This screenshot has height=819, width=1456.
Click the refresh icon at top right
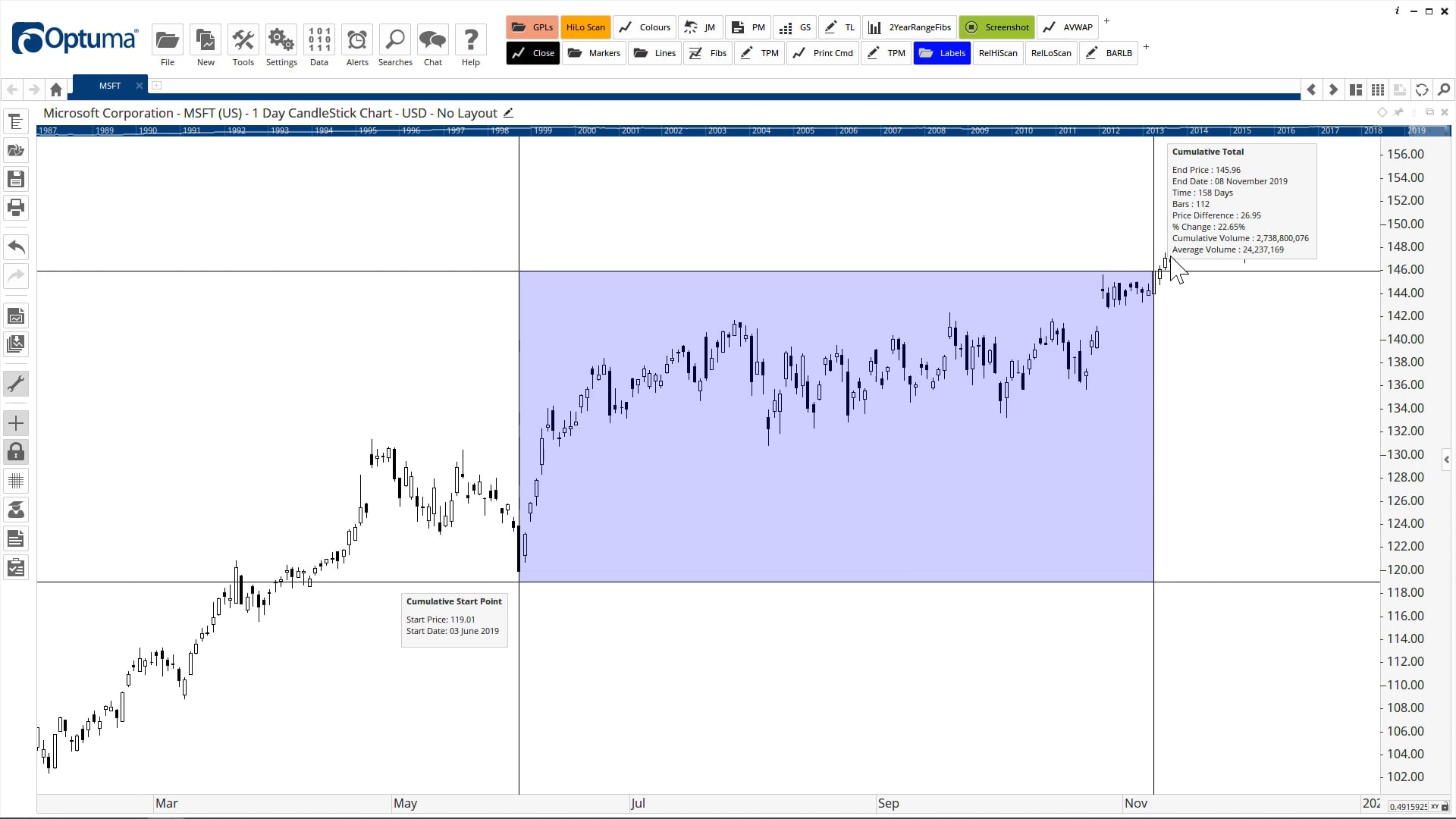point(1422,89)
